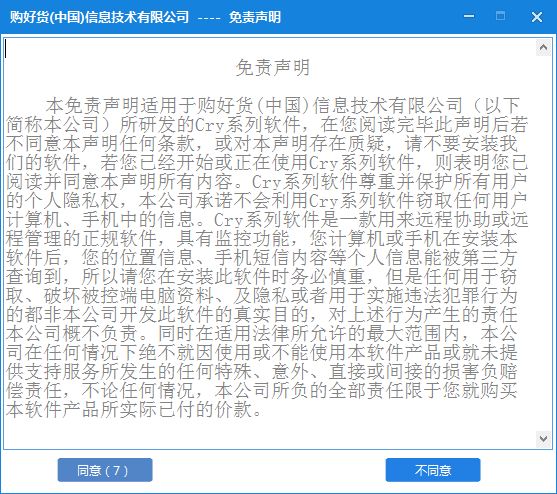The height and width of the screenshot is (494, 557).
Task: Click the scrollbar up arrow
Action: pos(543,47)
